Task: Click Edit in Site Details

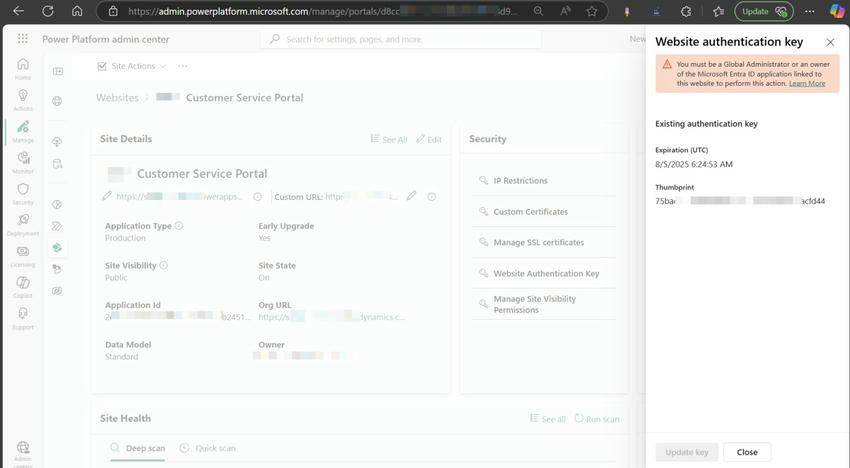Action: point(429,139)
